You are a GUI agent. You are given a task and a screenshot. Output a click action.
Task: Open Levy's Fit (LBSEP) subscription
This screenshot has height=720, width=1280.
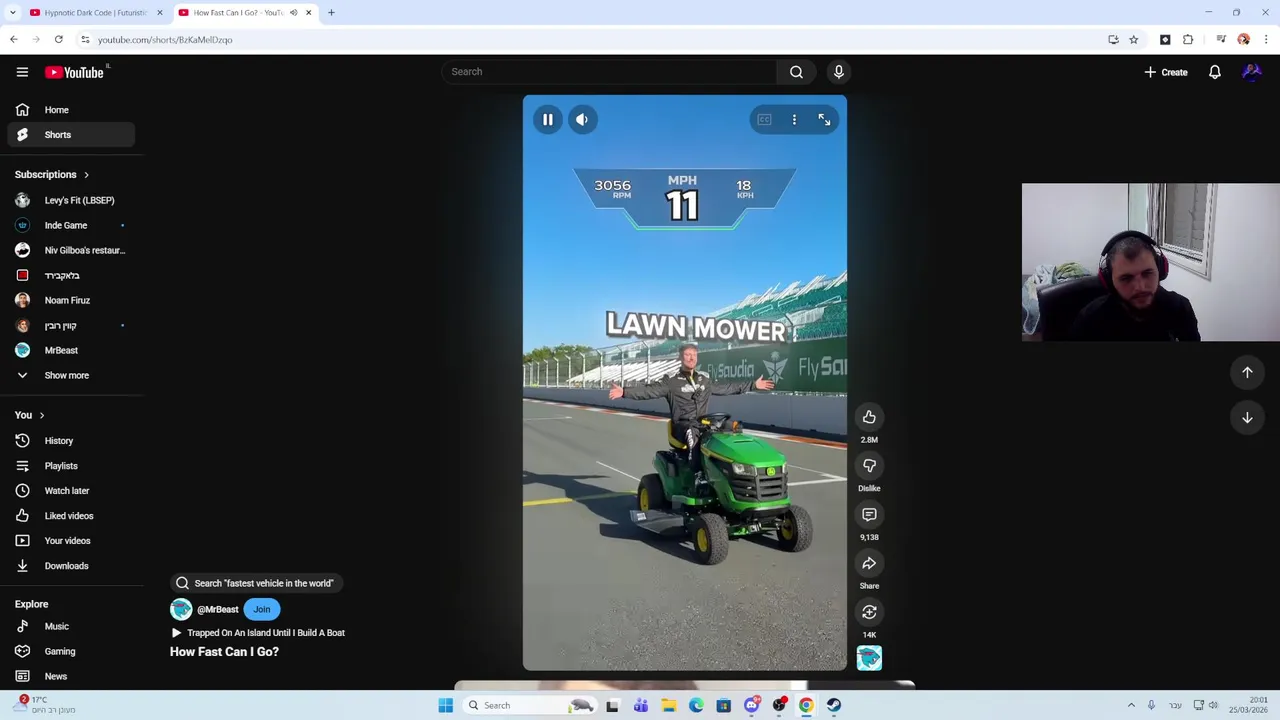pyautogui.click(x=70, y=200)
